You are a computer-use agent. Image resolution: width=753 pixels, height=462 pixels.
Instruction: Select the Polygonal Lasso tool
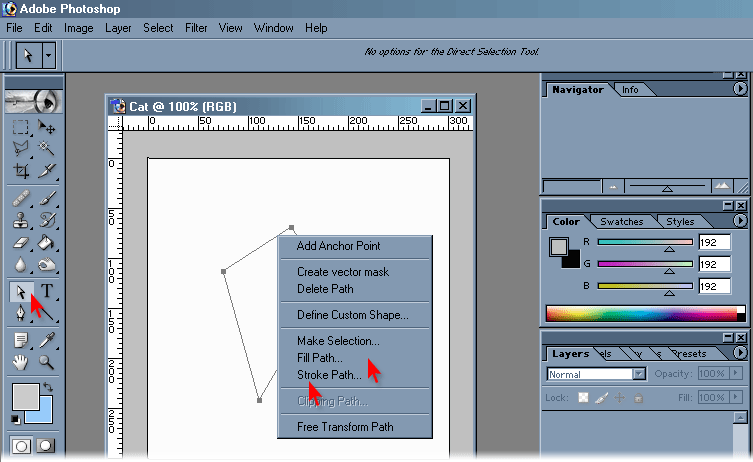tap(21, 148)
